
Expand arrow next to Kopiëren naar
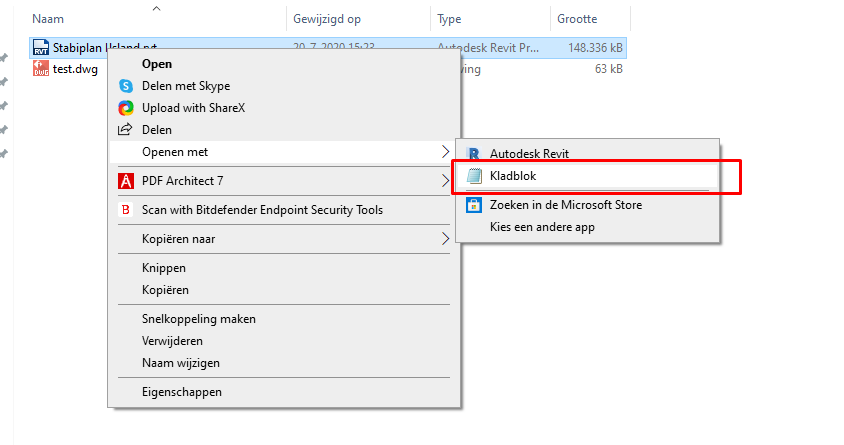[x=445, y=239]
